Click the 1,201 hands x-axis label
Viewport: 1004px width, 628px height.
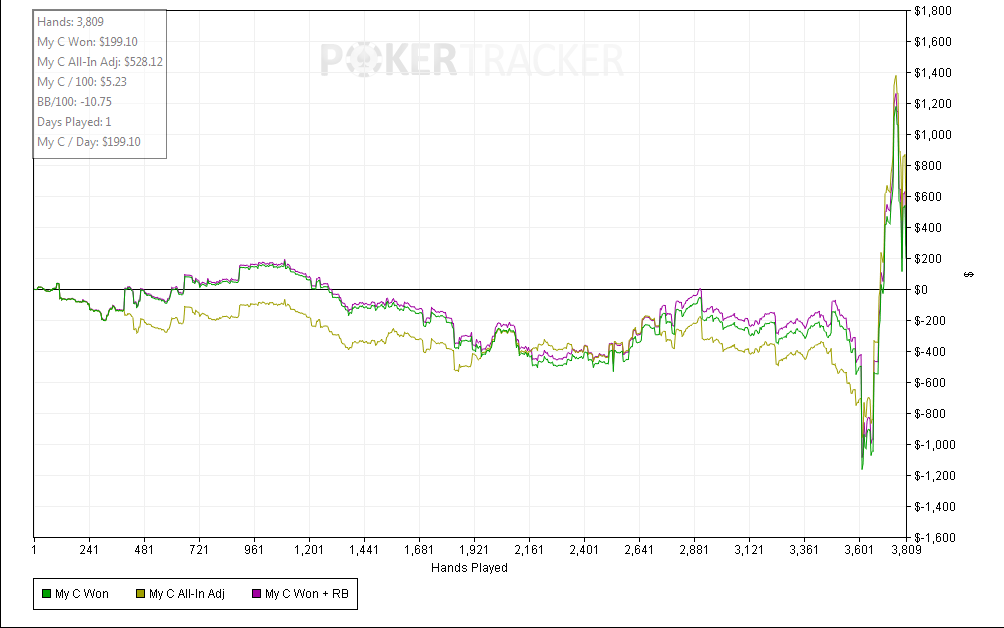pyautogui.click(x=309, y=550)
